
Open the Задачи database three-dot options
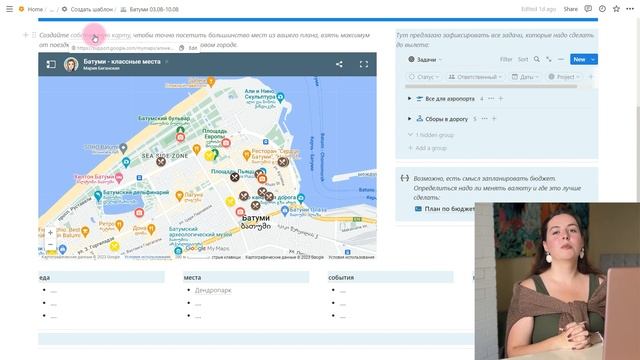561,60
